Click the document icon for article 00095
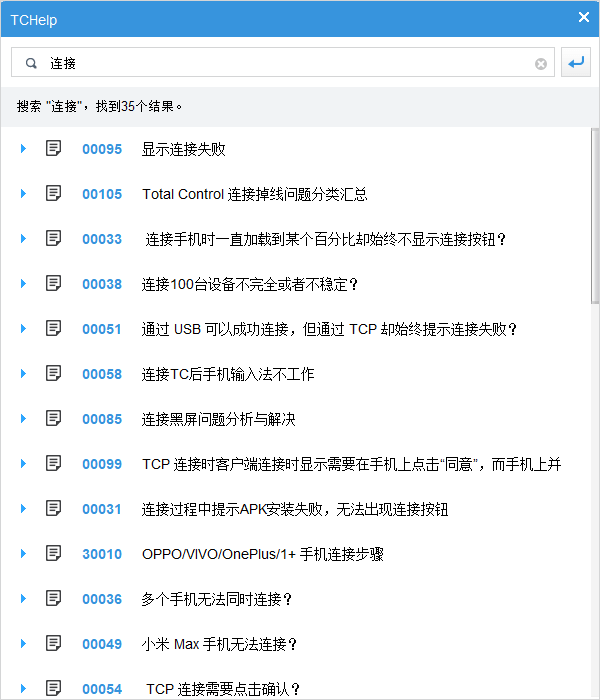 pyautogui.click(x=54, y=148)
